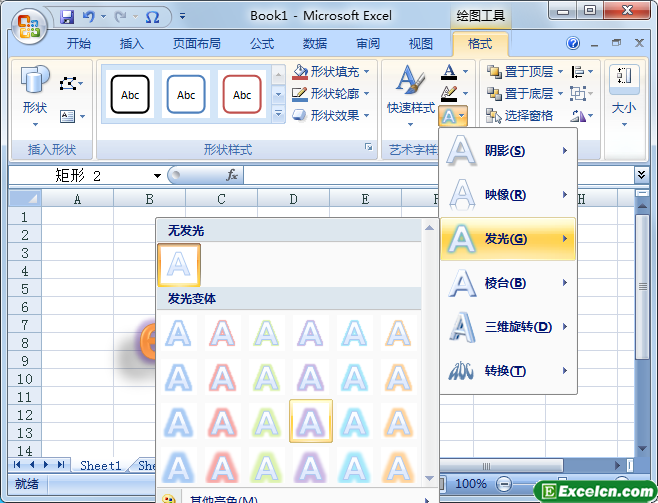Select the no glow option under 无发光
The height and width of the screenshot is (503, 658).
[x=179, y=265]
